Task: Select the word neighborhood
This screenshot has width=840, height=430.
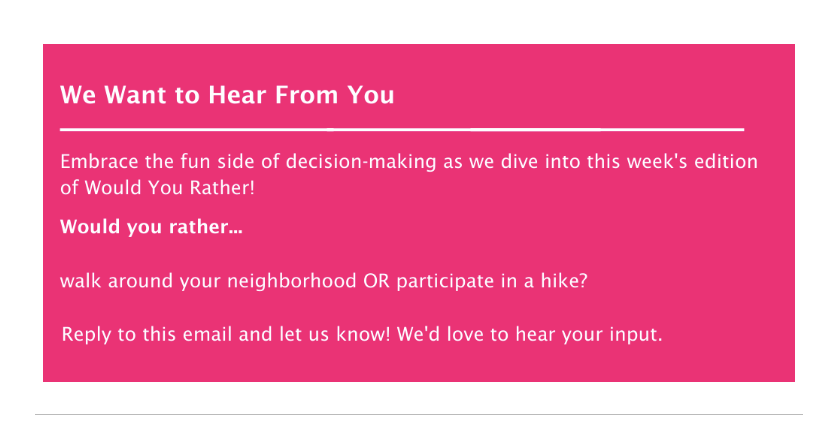Action: [291, 282]
